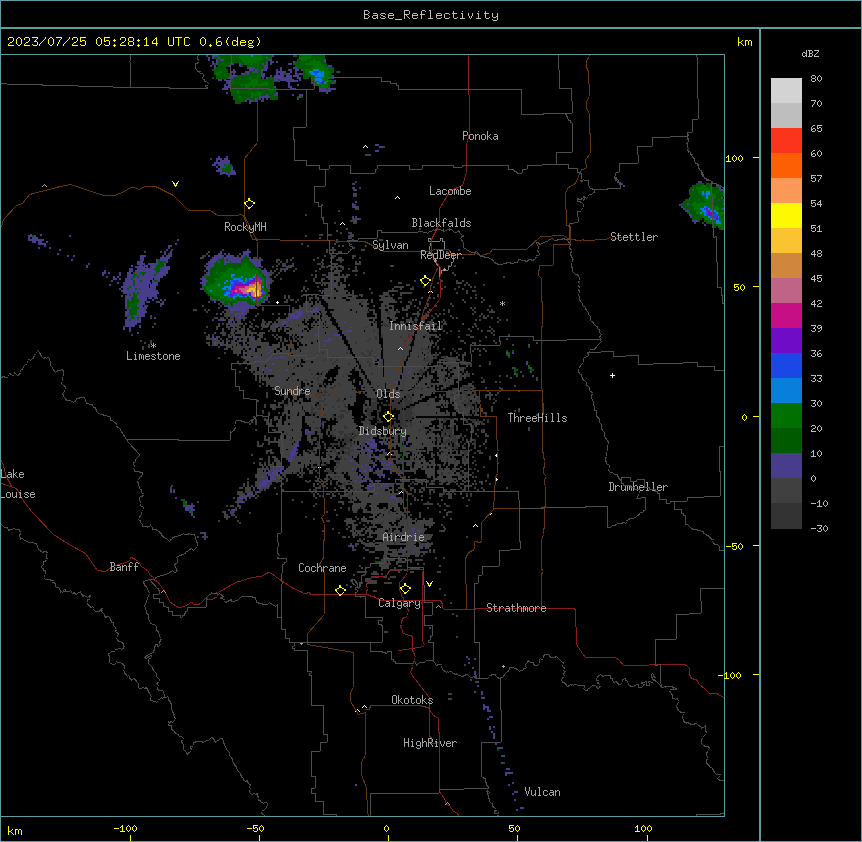Click the km label at the bottom-left corner
862x842 pixels.
click(15, 831)
